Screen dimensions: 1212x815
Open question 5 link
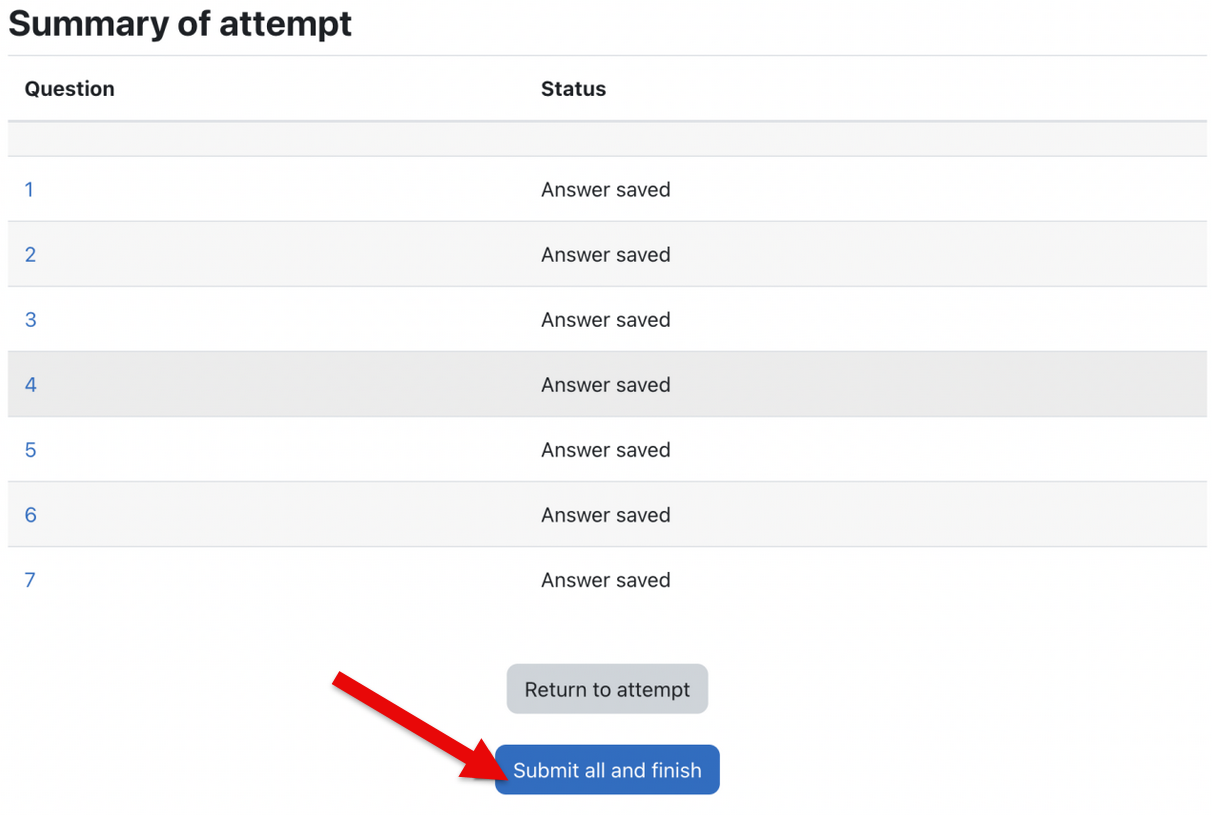[x=30, y=450]
